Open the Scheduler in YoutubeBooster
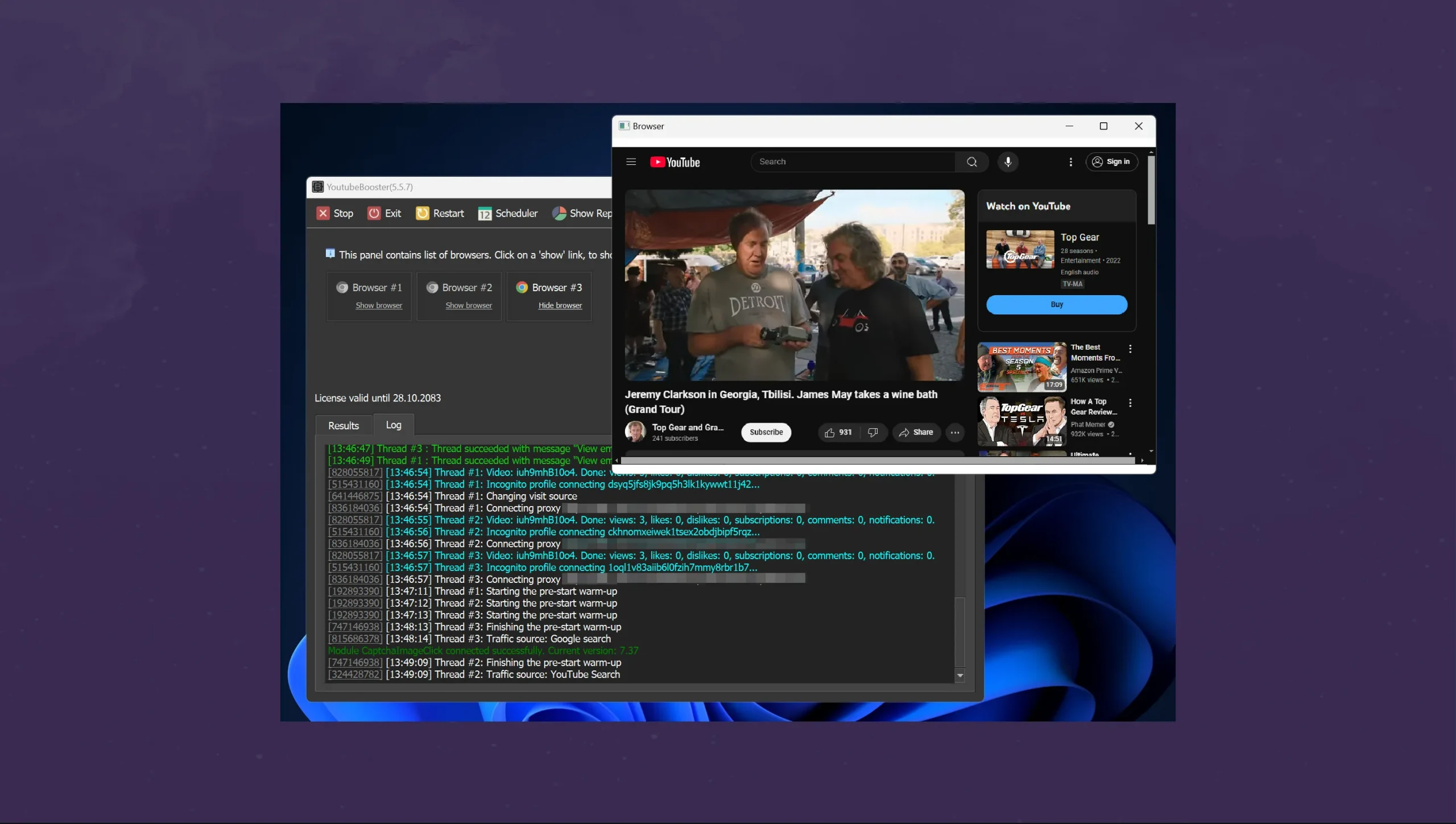Viewport: 1456px width, 824px height. click(x=508, y=213)
